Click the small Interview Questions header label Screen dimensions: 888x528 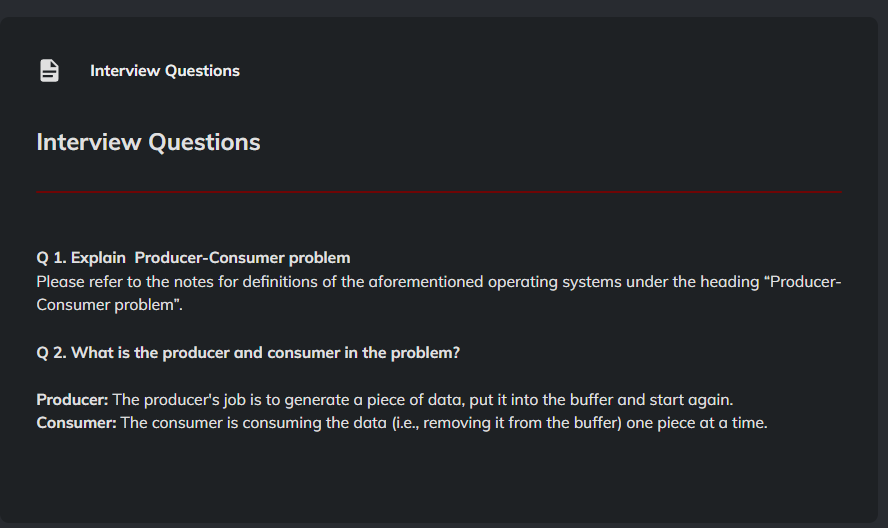pos(165,71)
